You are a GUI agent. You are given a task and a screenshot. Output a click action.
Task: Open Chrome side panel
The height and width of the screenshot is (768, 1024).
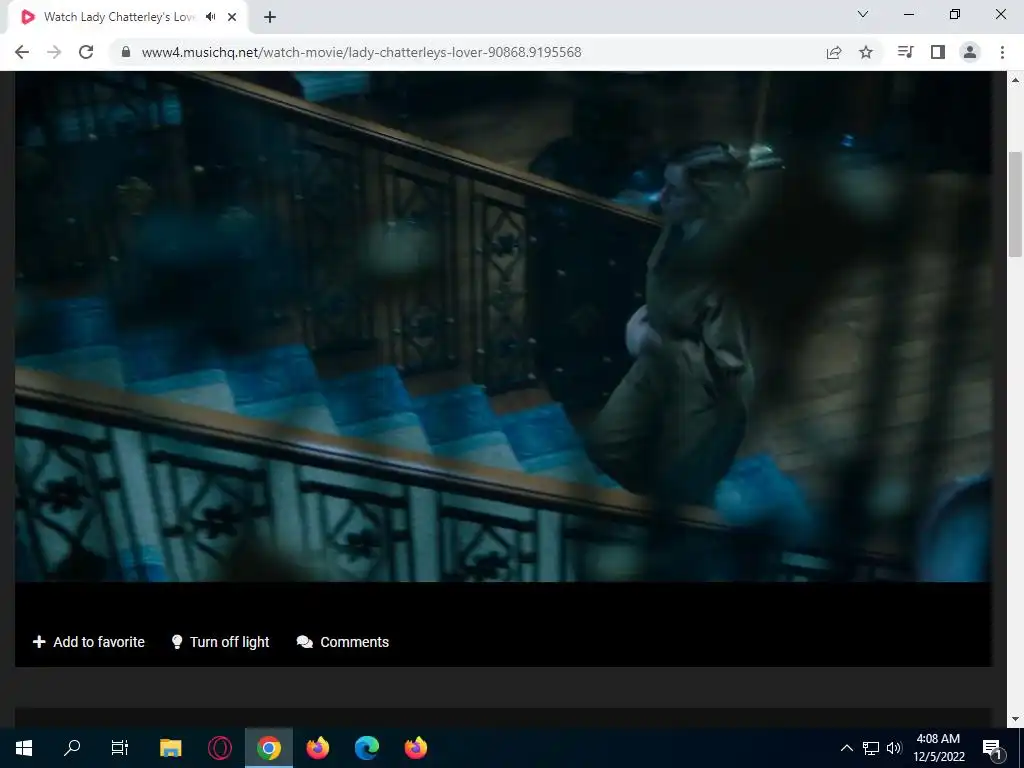point(938,52)
